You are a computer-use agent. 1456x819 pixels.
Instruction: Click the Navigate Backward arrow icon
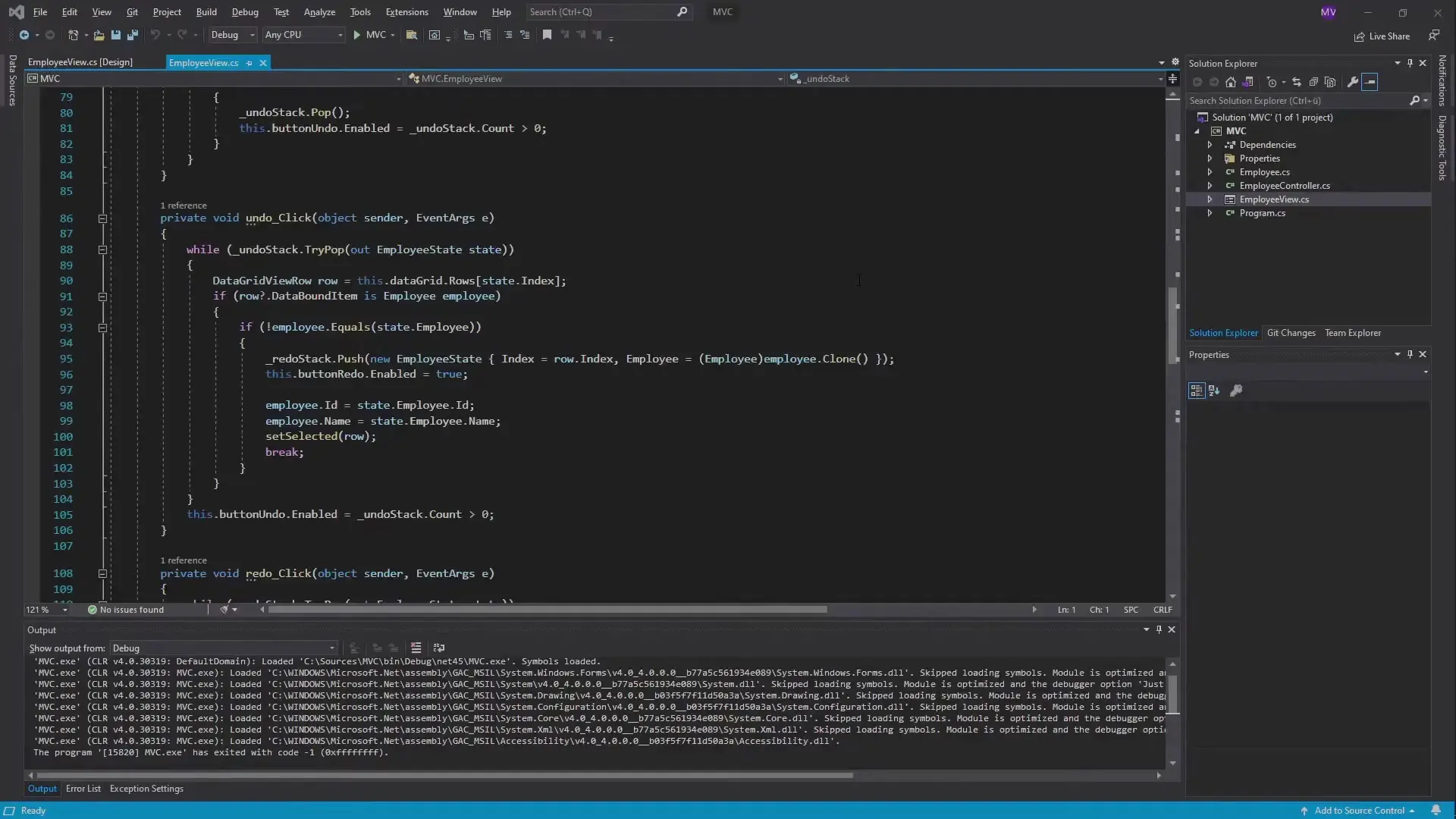click(24, 35)
